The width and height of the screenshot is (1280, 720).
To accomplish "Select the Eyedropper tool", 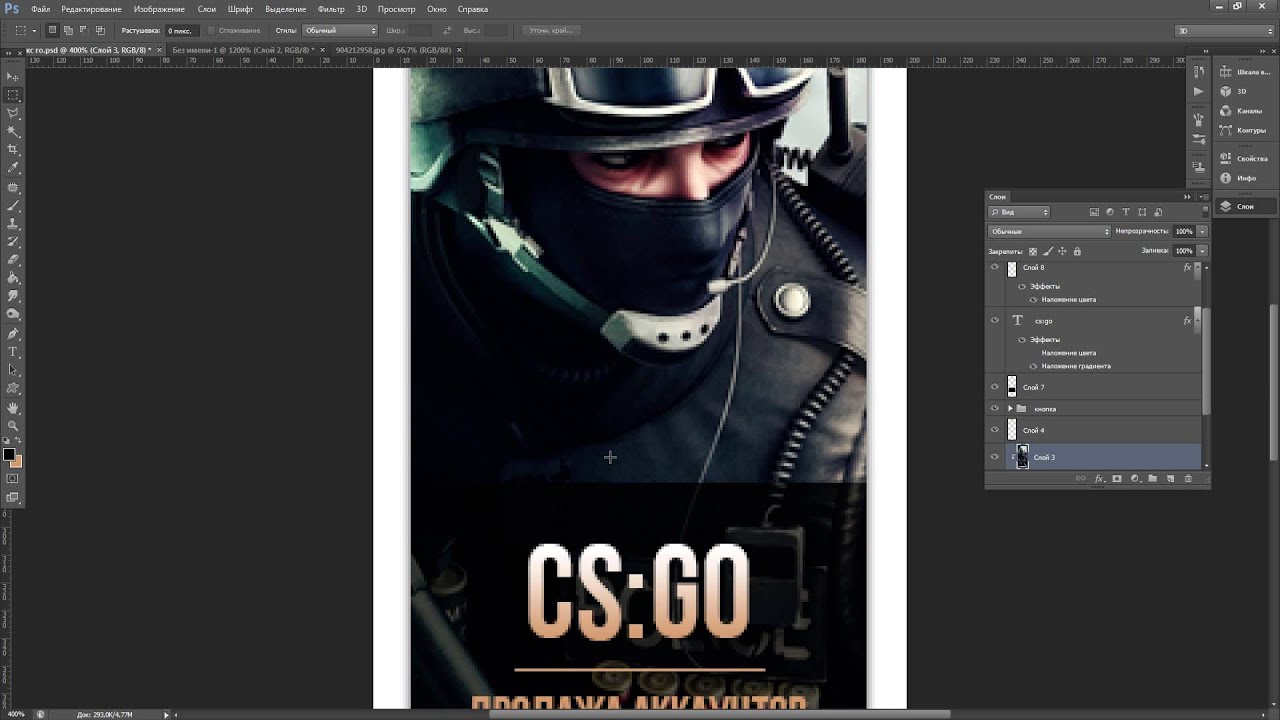I will tap(13, 167).
